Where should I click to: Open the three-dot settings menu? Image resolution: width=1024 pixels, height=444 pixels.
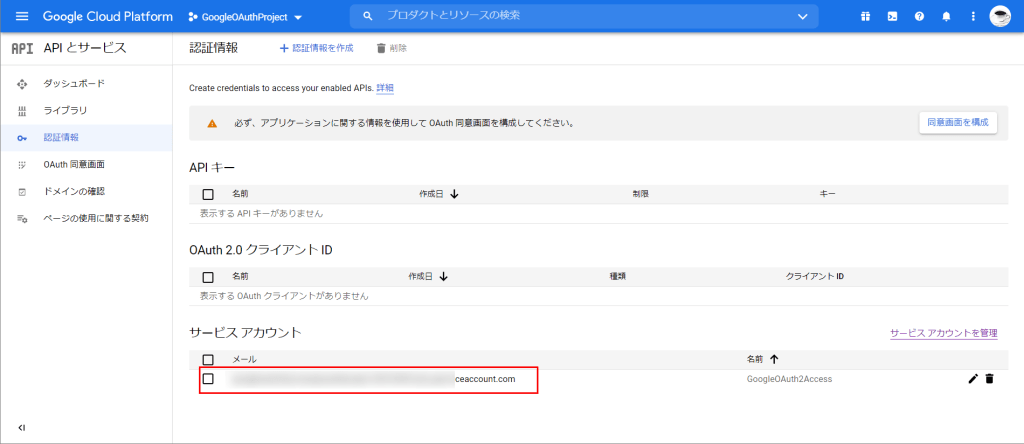(x=973, y=16)
